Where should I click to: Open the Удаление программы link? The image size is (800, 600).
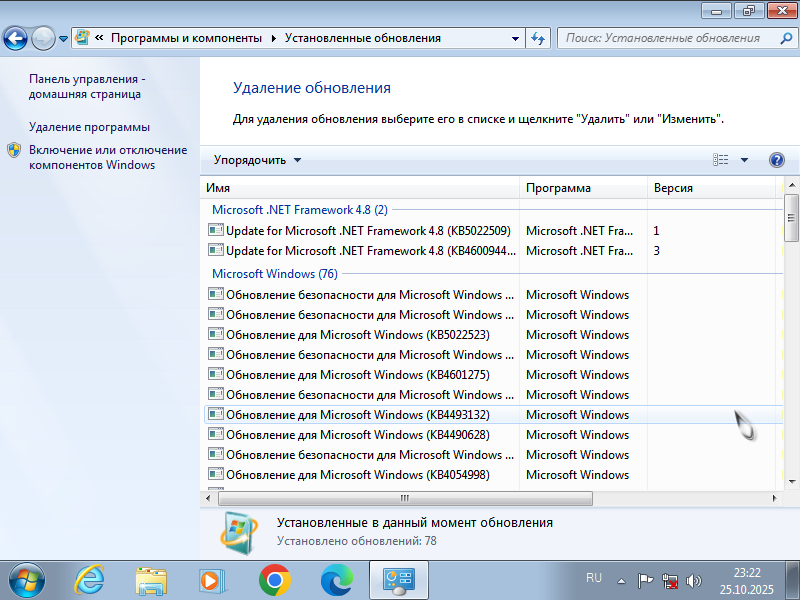pyautogui.click(x=89, y=127)
